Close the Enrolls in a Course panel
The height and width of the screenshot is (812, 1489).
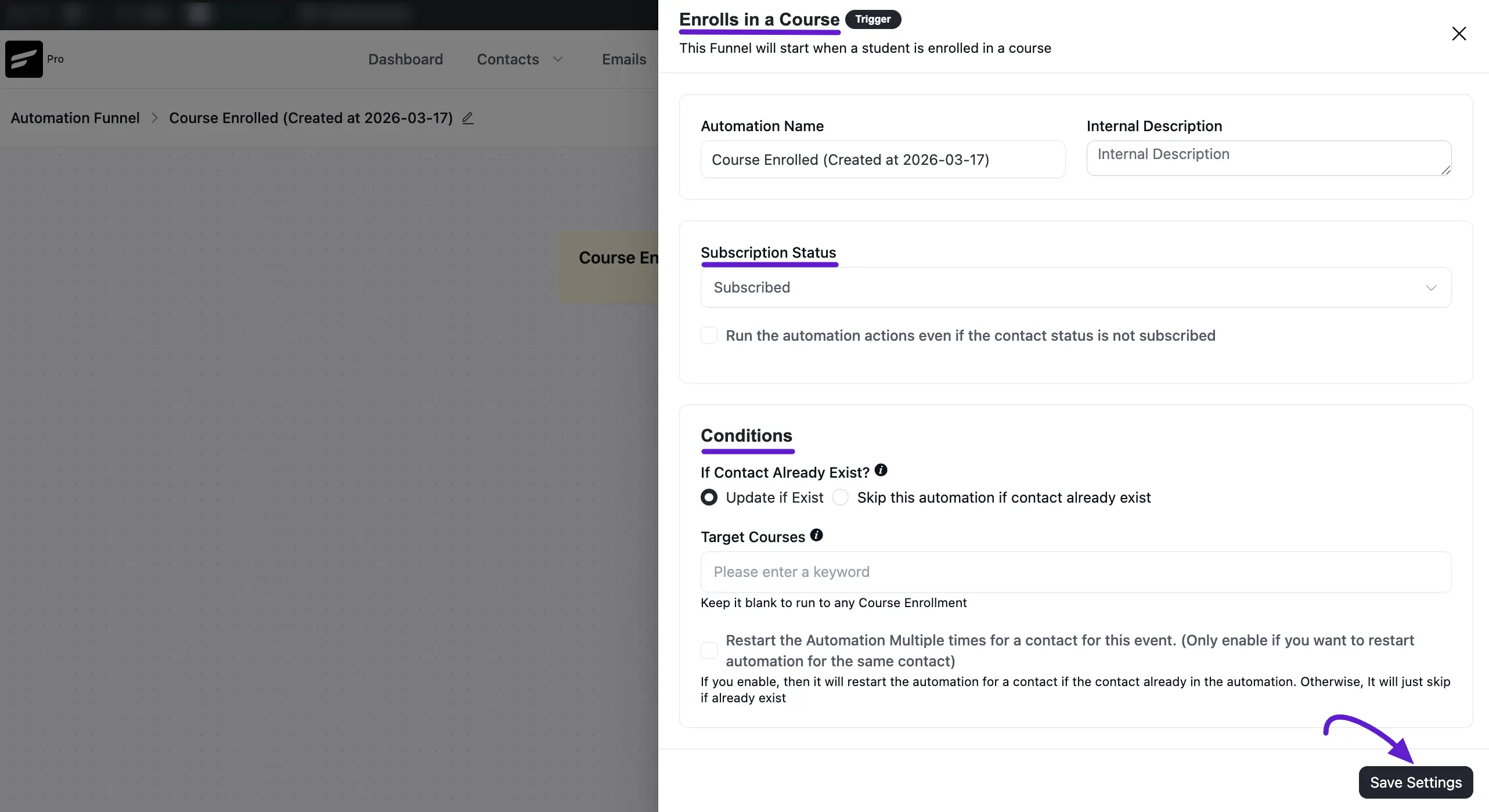1459,34
